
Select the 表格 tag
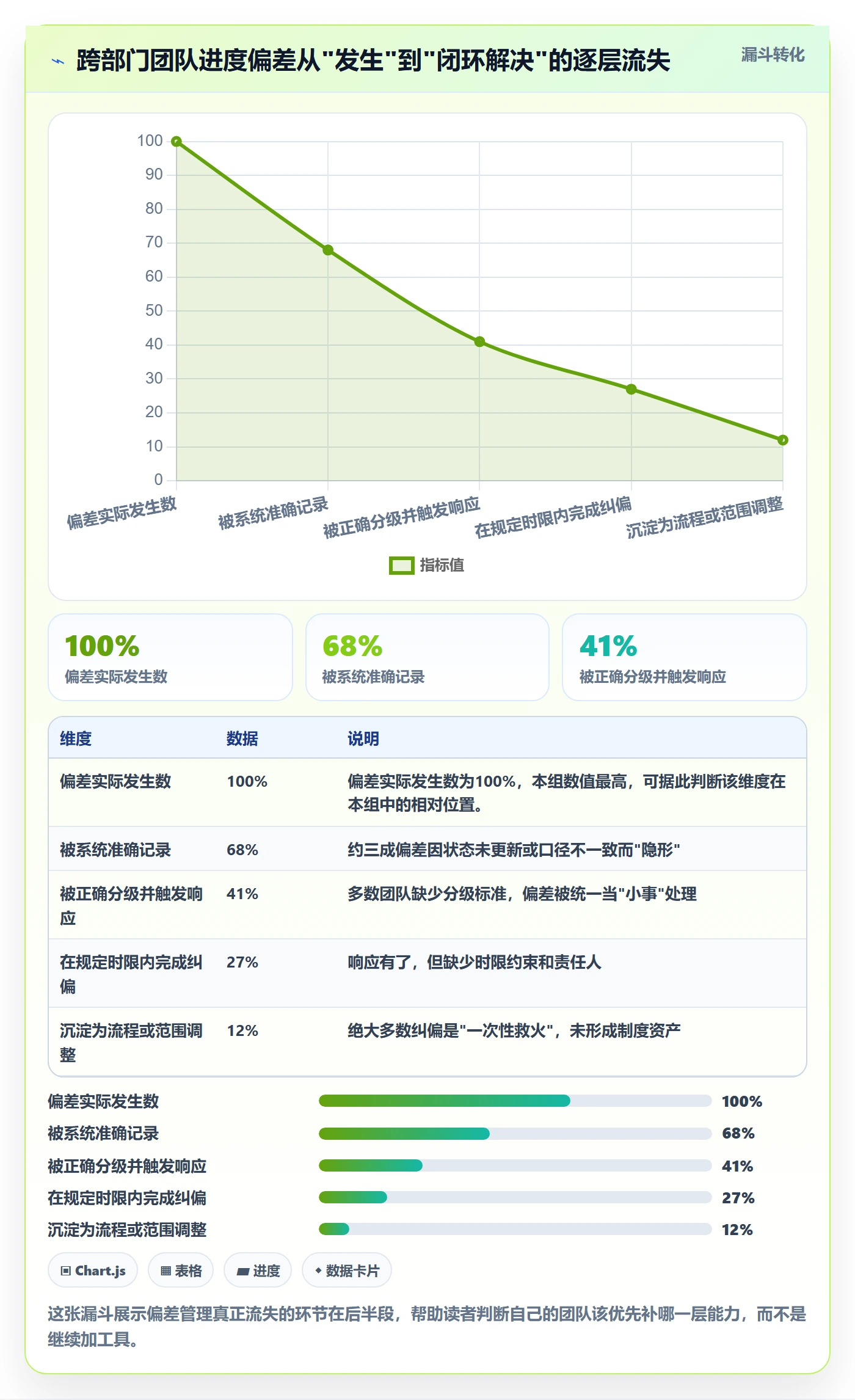181,1271
